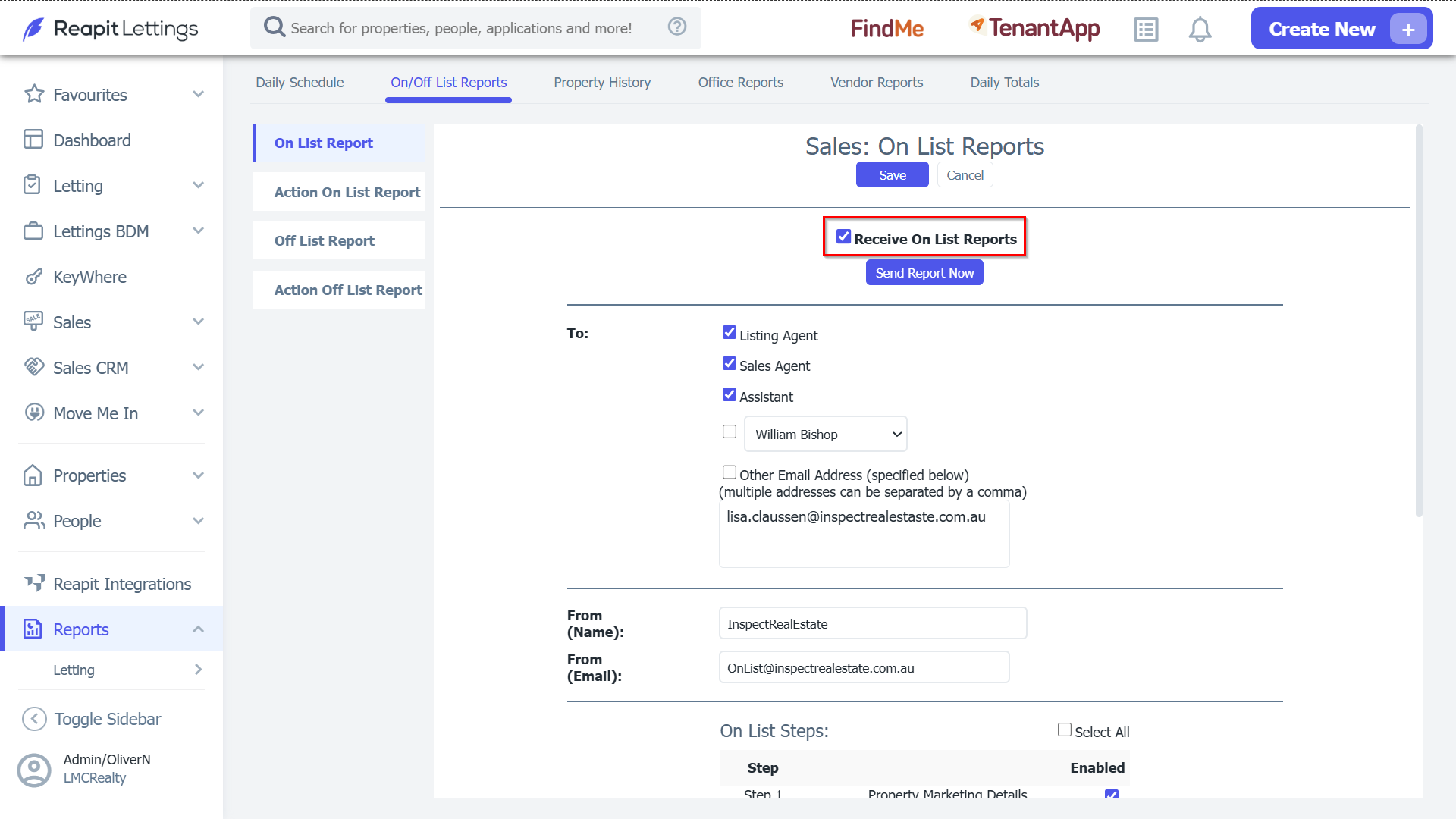Image resolution: width=1456 pixels, height=819 pixels.
Task: Click the Properties house icon
Action: pyautogui.click(x=33, y=475)
